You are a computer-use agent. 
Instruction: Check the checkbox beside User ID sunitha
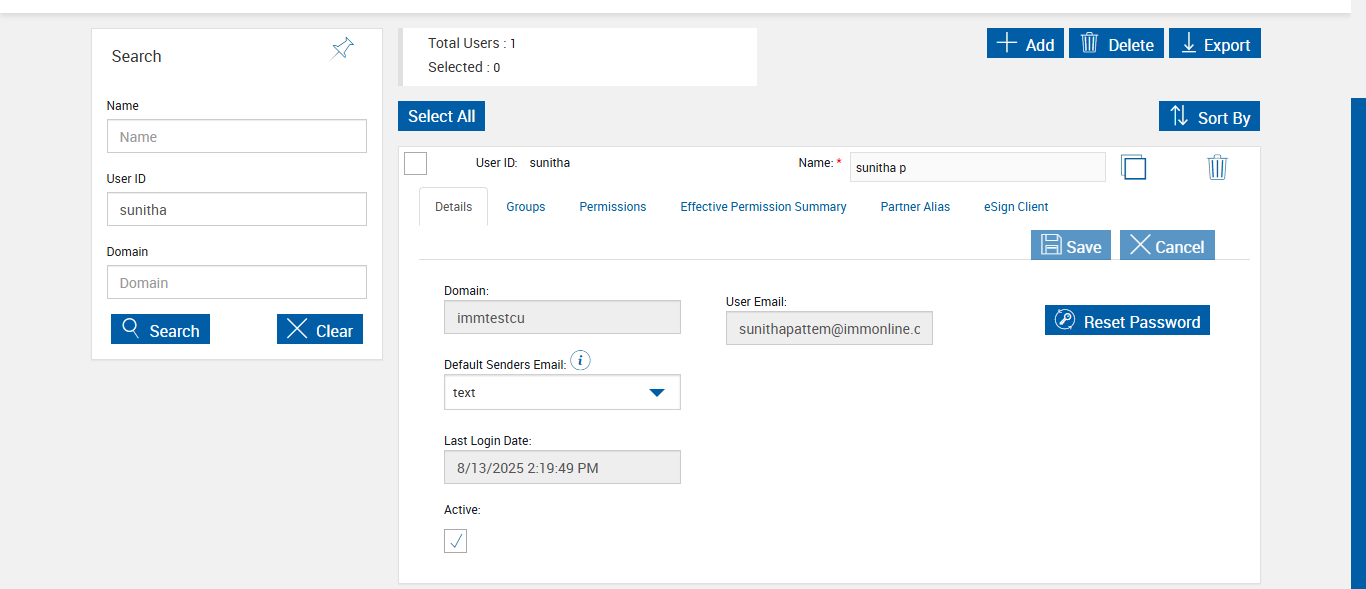tap(416, 163)
